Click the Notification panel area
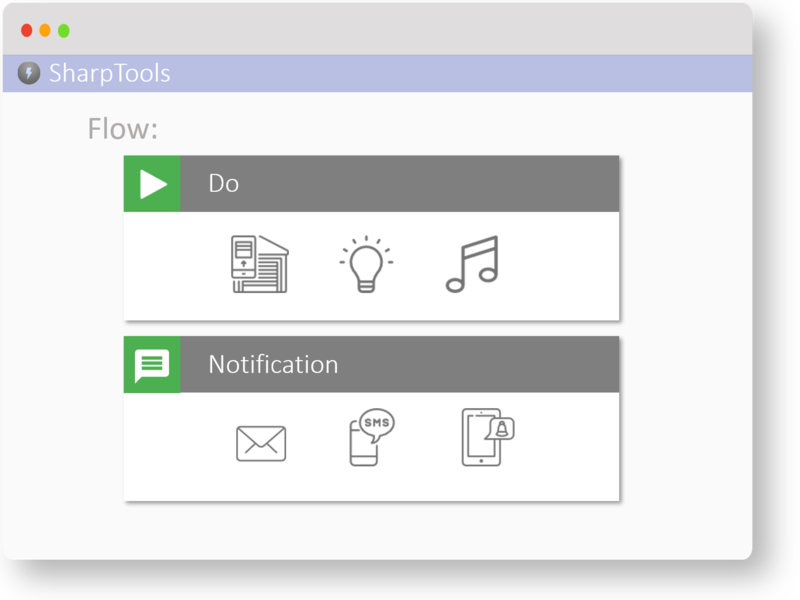This screenshot has width=800, height=600. coord(370,441)
